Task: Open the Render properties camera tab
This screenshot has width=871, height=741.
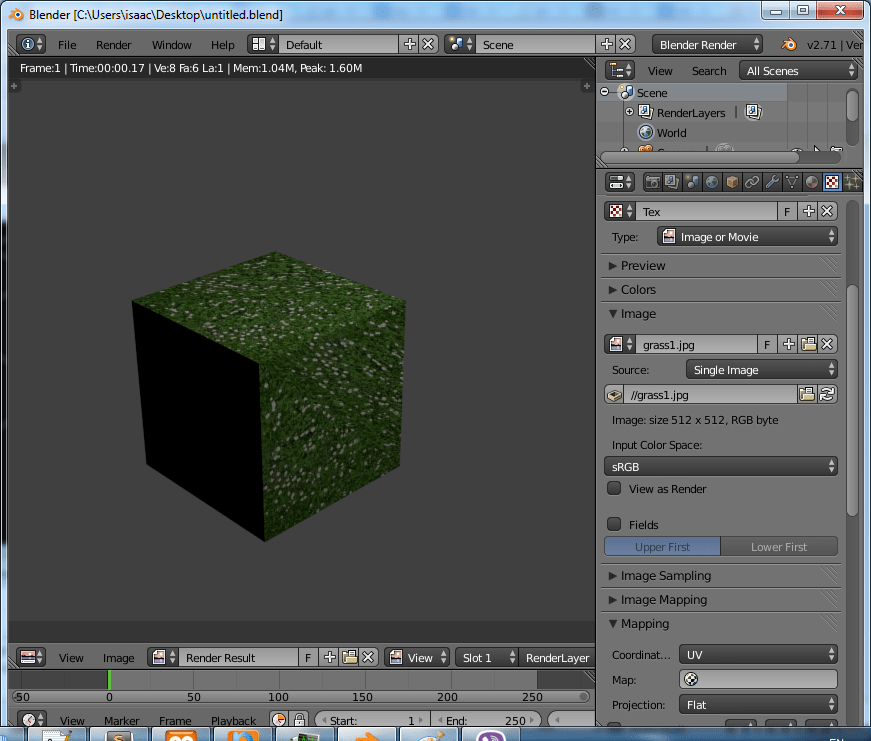Action: pyautogui.click(x=652, y=182)
